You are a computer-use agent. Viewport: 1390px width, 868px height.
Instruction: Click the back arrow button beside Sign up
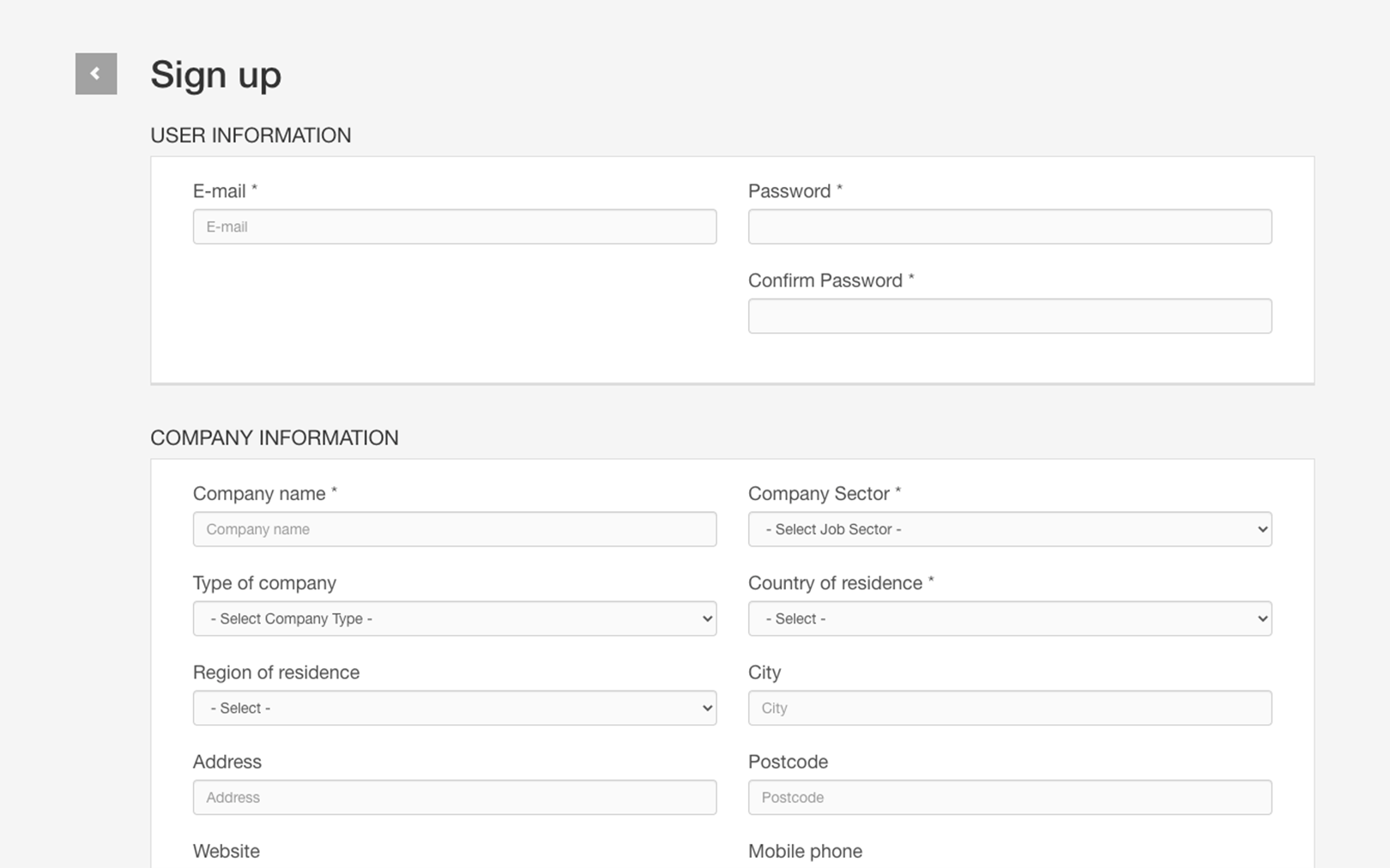[x=96, y=74]
